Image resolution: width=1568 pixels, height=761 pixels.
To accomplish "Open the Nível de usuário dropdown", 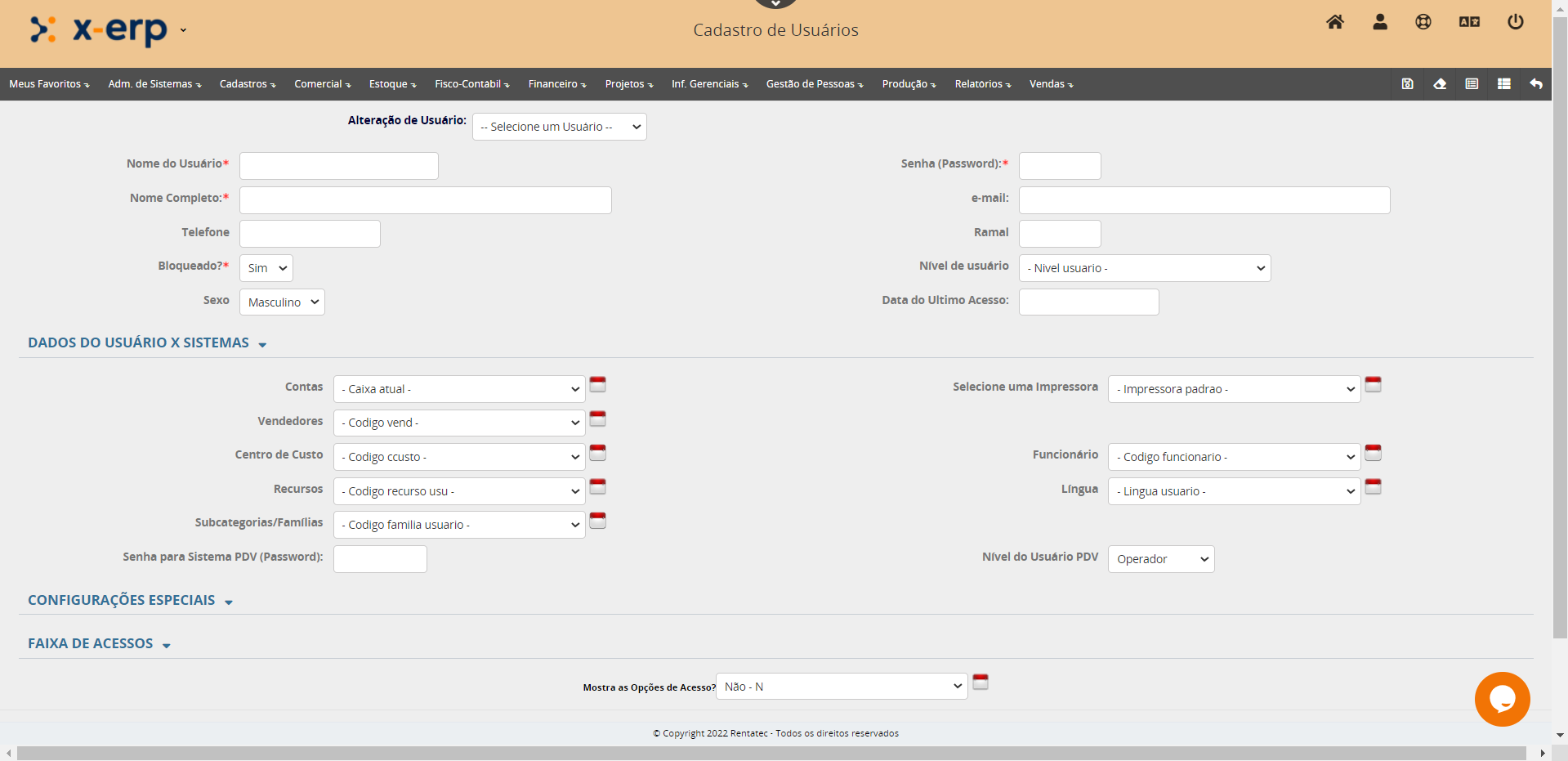I will click(x=1144, y=268).
